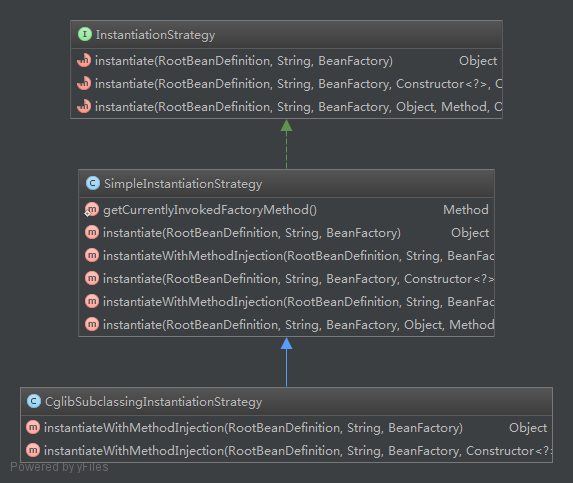
Task: Select Cglib instantiateWithMethodInjection with Constructor<?> text
Action: (x=297, y=450)
